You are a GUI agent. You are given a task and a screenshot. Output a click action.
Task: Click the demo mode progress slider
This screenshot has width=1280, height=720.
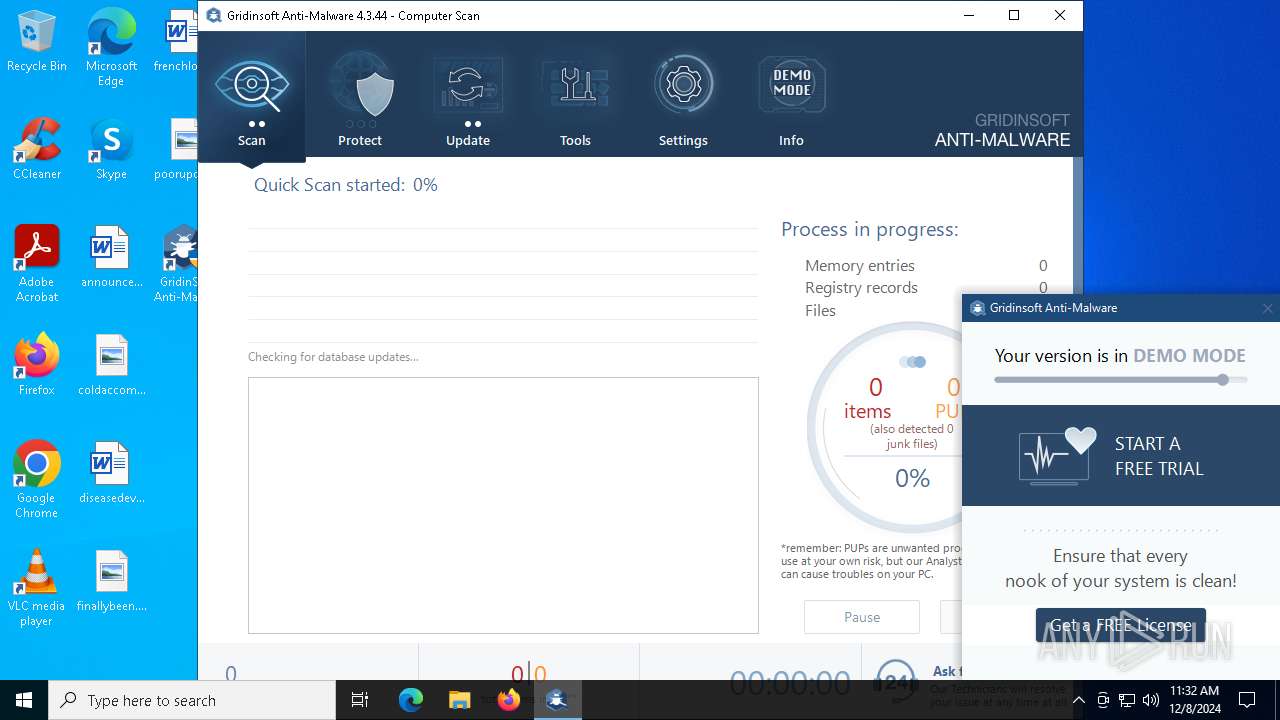[x=1121, y=380]
